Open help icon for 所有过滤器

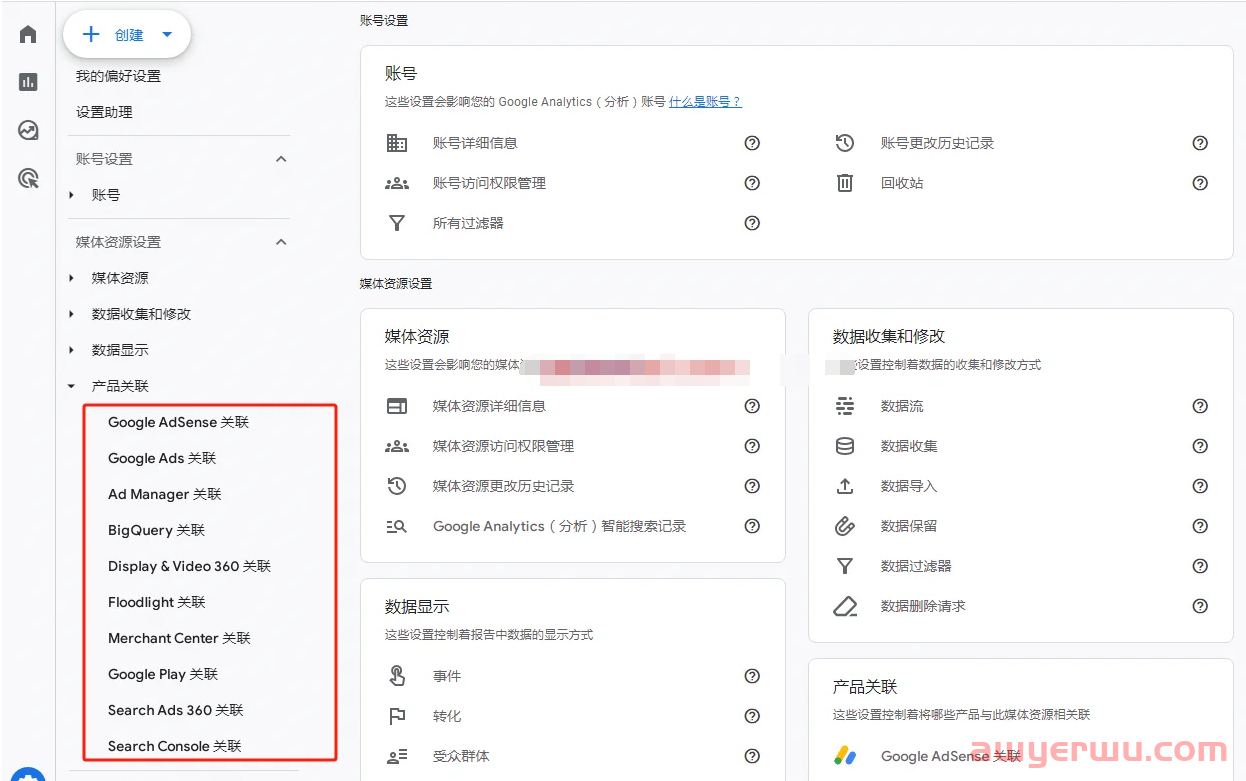tap(752, 223)
